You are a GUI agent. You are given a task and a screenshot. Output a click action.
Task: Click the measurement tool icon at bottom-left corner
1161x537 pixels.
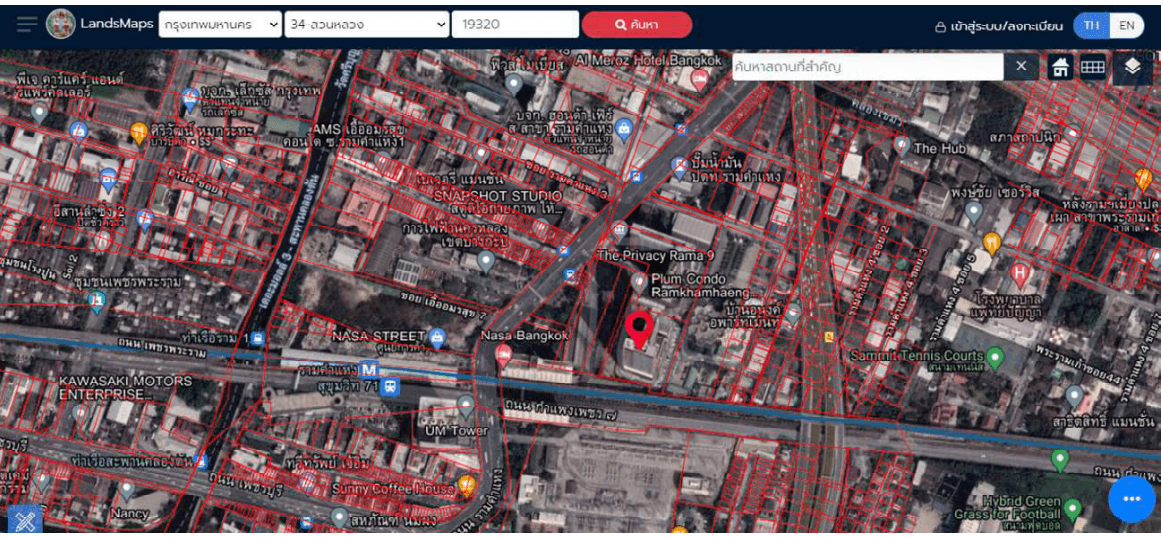(x=24, y=521)
